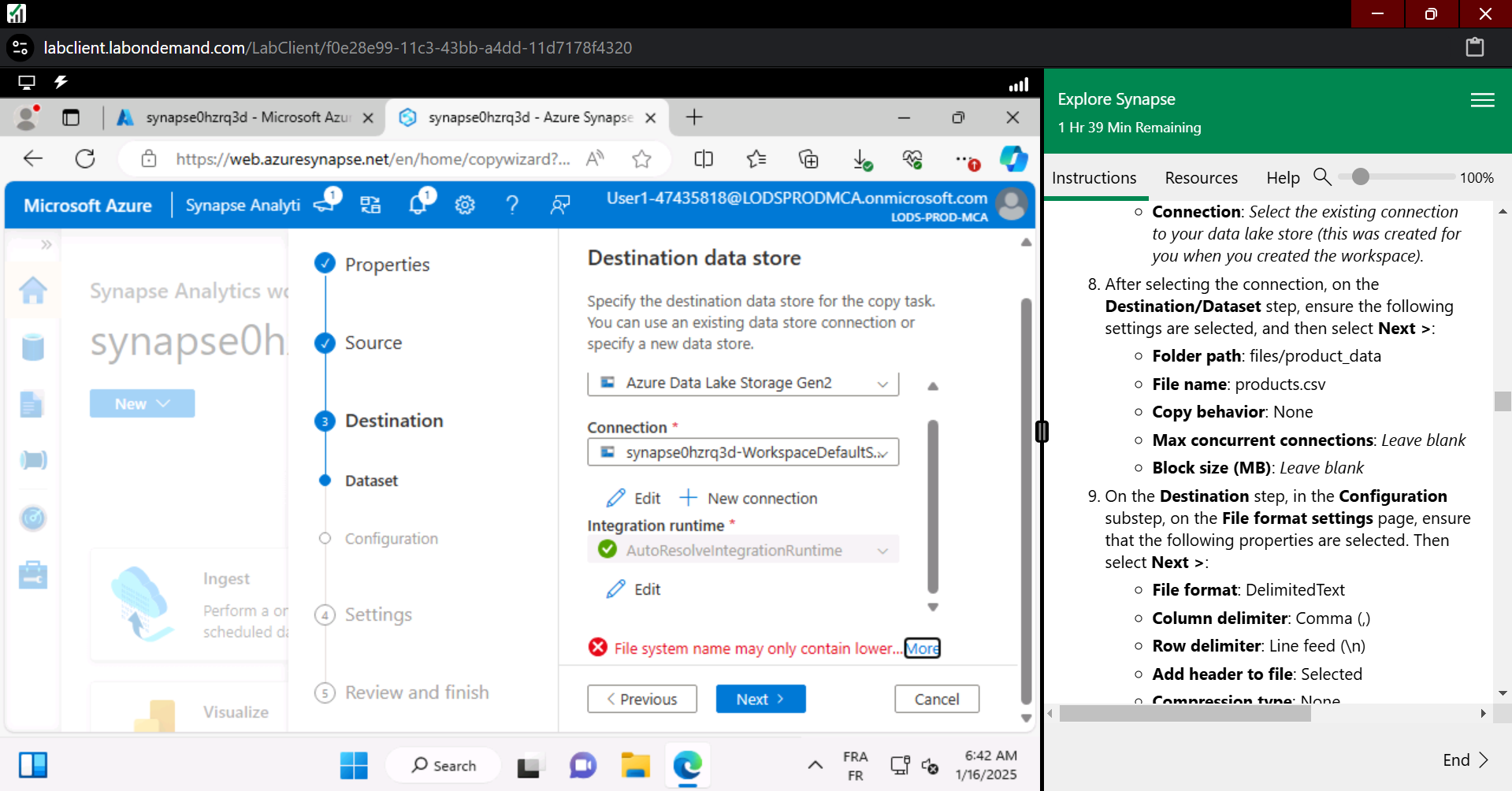Open the switch workspace directory icon
Image resolution: width=1512 pixels, height=791 pixels.
click(370, 205)
